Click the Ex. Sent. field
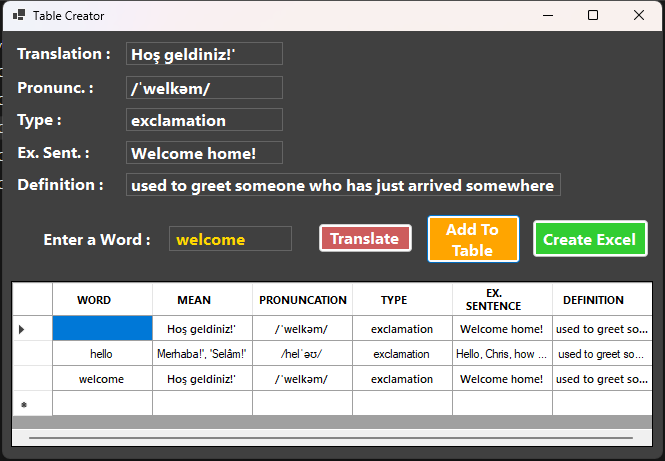 click(x=204, y=153)
